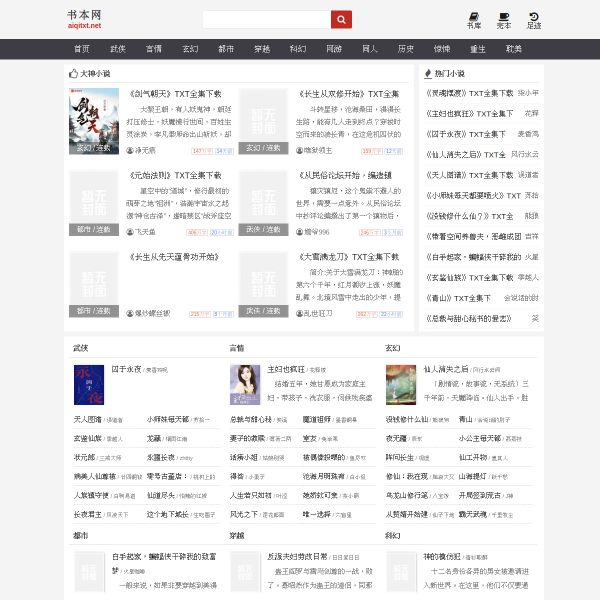The image size is (600, 600).
Task: Click author icon beside 净无痕
Action: (130, 150)
